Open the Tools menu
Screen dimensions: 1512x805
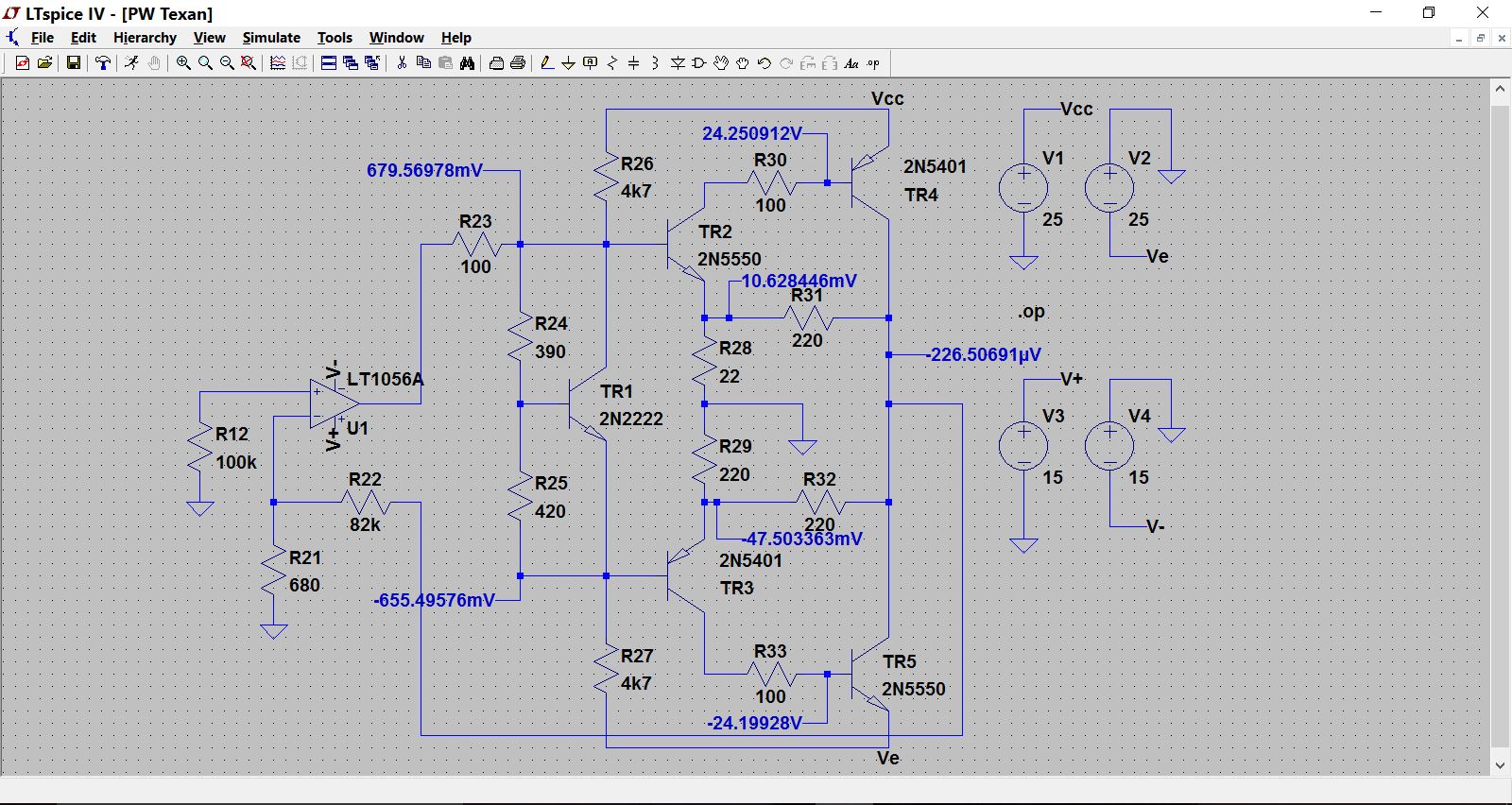(335, 38)
